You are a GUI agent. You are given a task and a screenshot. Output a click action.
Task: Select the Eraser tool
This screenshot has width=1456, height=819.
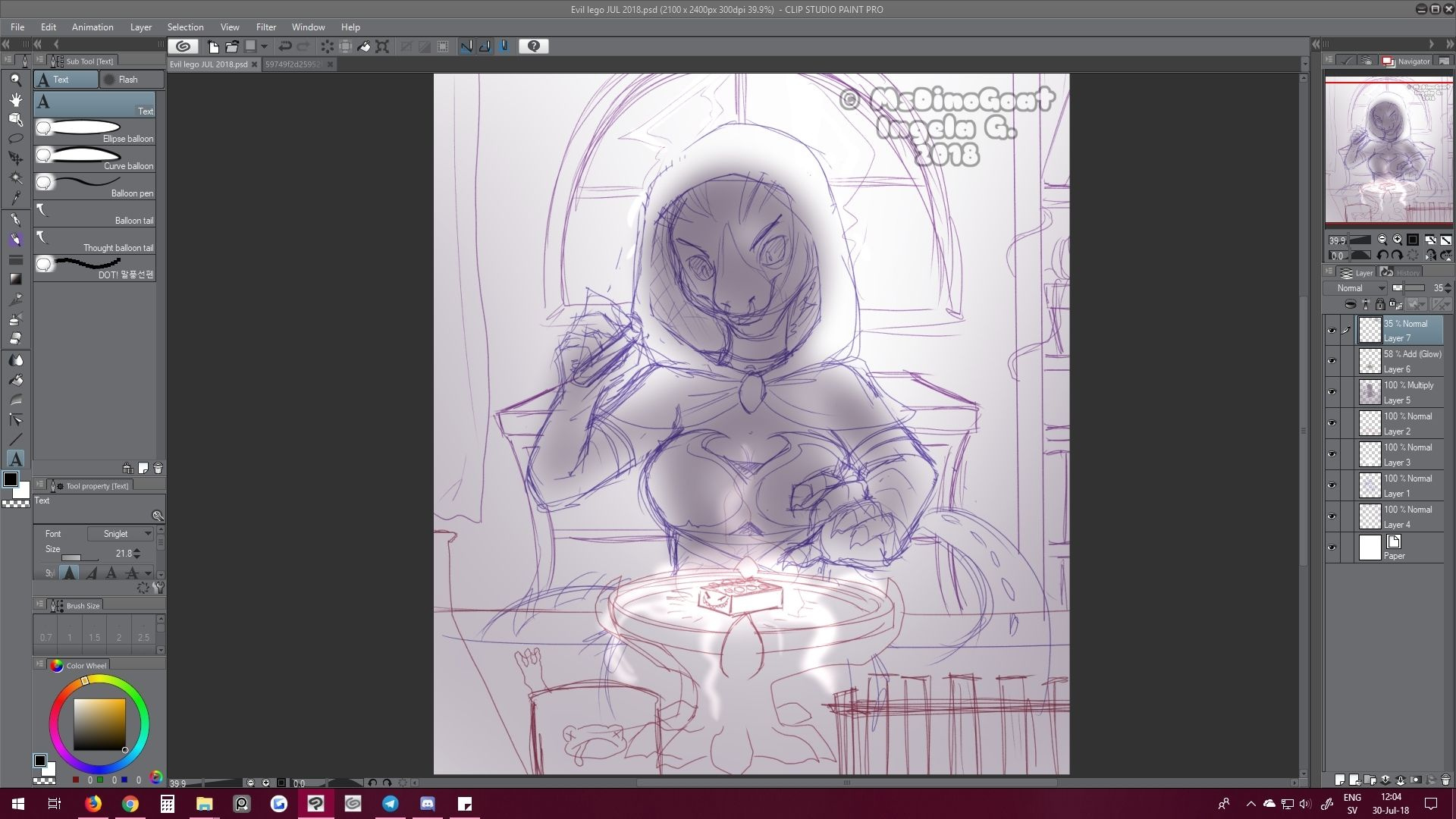pos(15,338)
